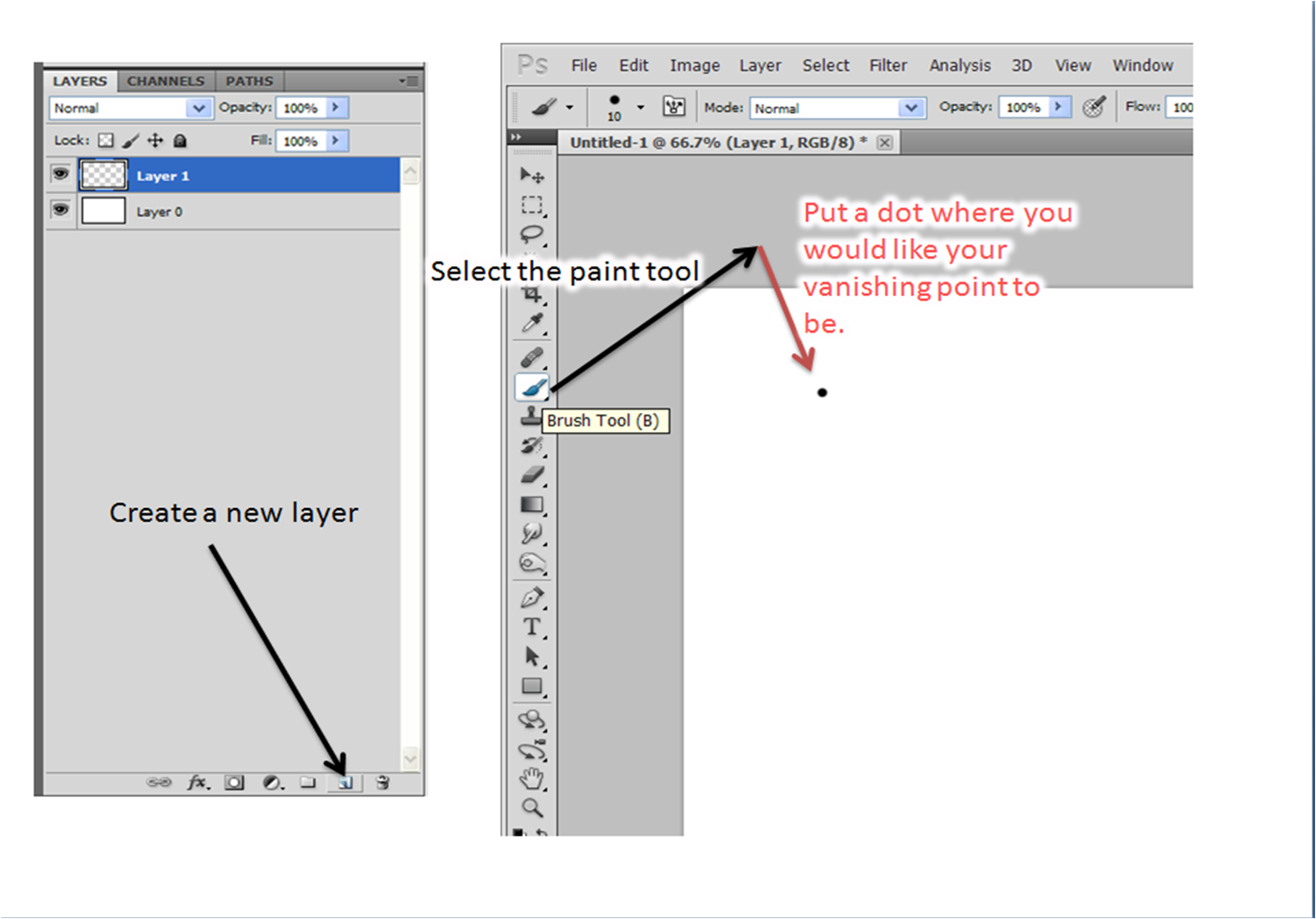Screen dimensions: 1316x919
Task: Expand brush Mode dropdown in options bar
Action: point(911,108)
